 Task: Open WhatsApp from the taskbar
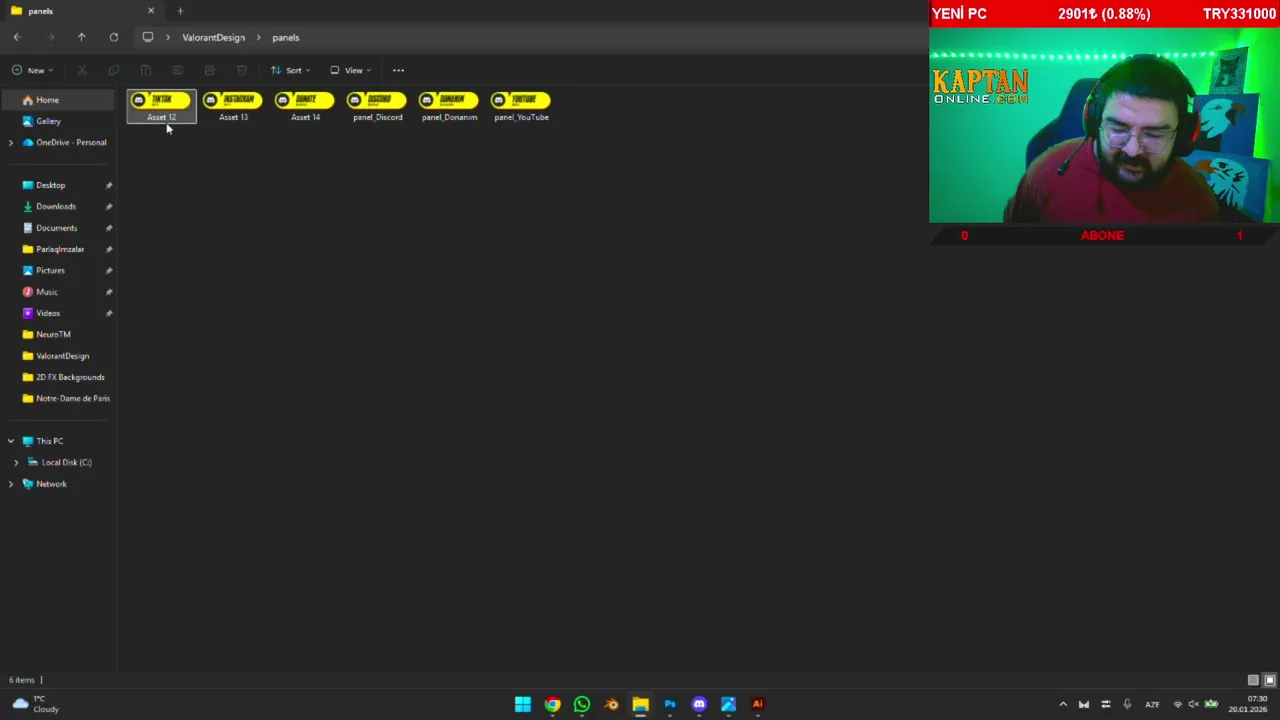(x=582, y=704)
